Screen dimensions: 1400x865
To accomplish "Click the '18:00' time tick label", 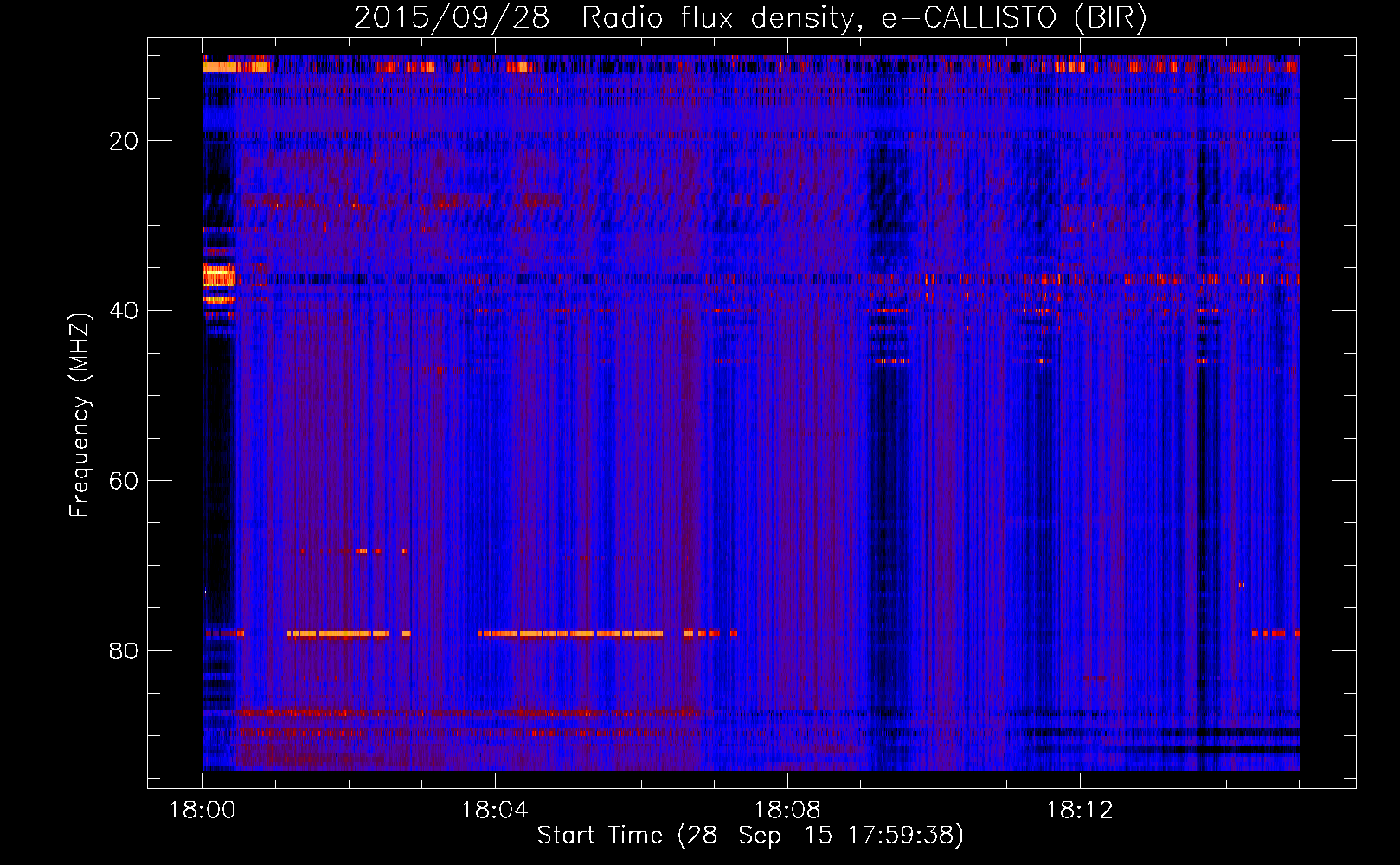I will (x=202, y=811).
